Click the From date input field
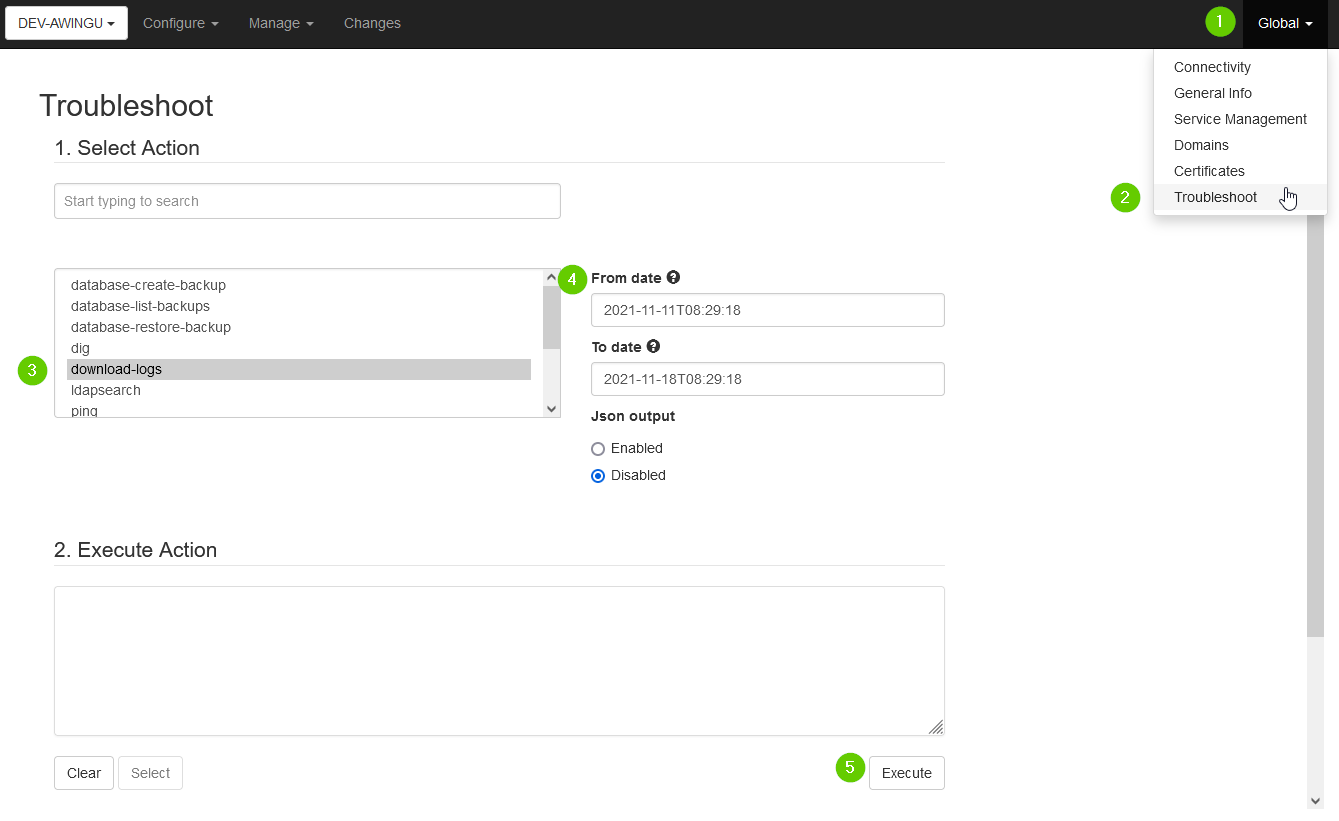This screenshot has width=1339, height=821. click(x=768, y=310)
